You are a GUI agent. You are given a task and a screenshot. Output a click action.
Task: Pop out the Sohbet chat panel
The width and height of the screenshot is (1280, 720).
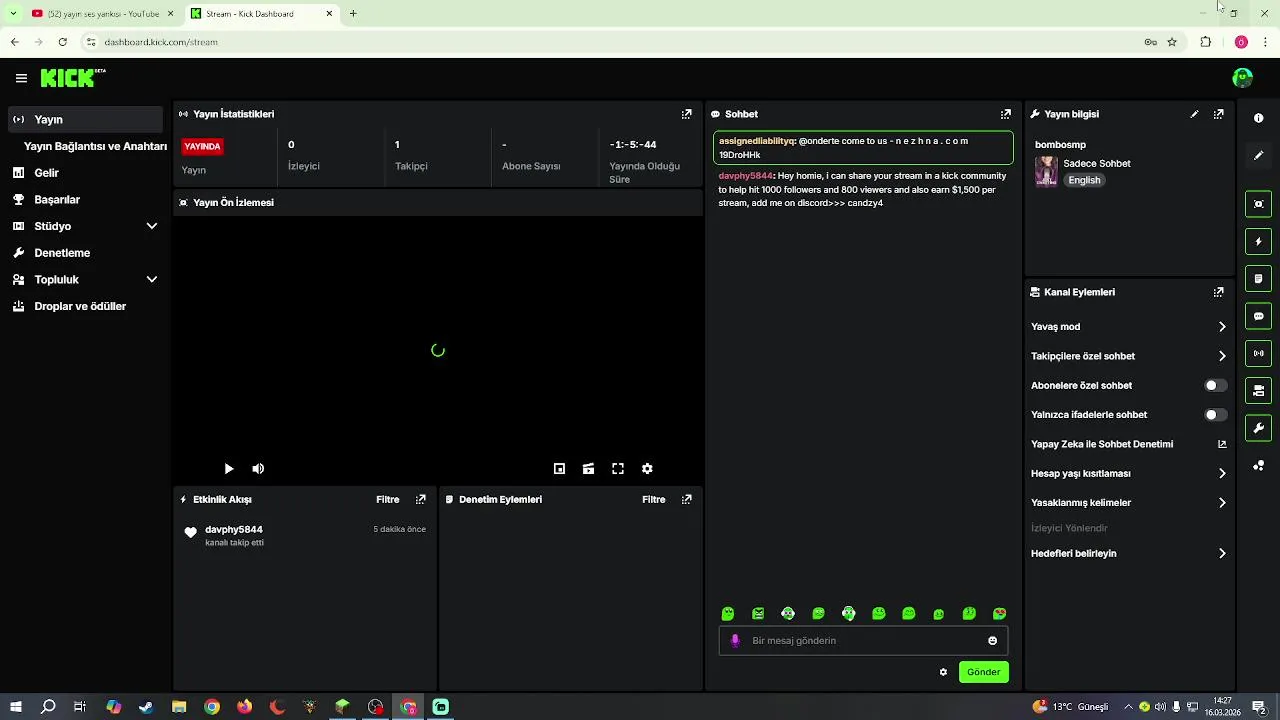1006,114
